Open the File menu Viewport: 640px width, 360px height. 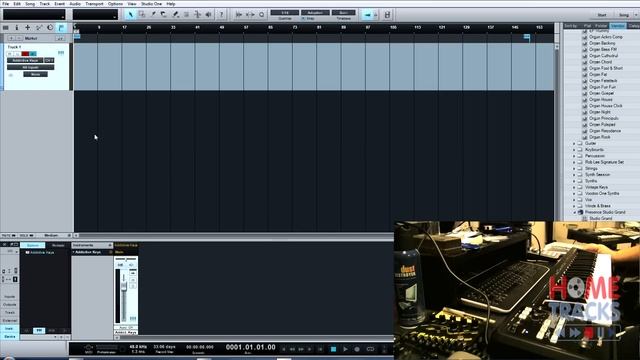point(5,4)
